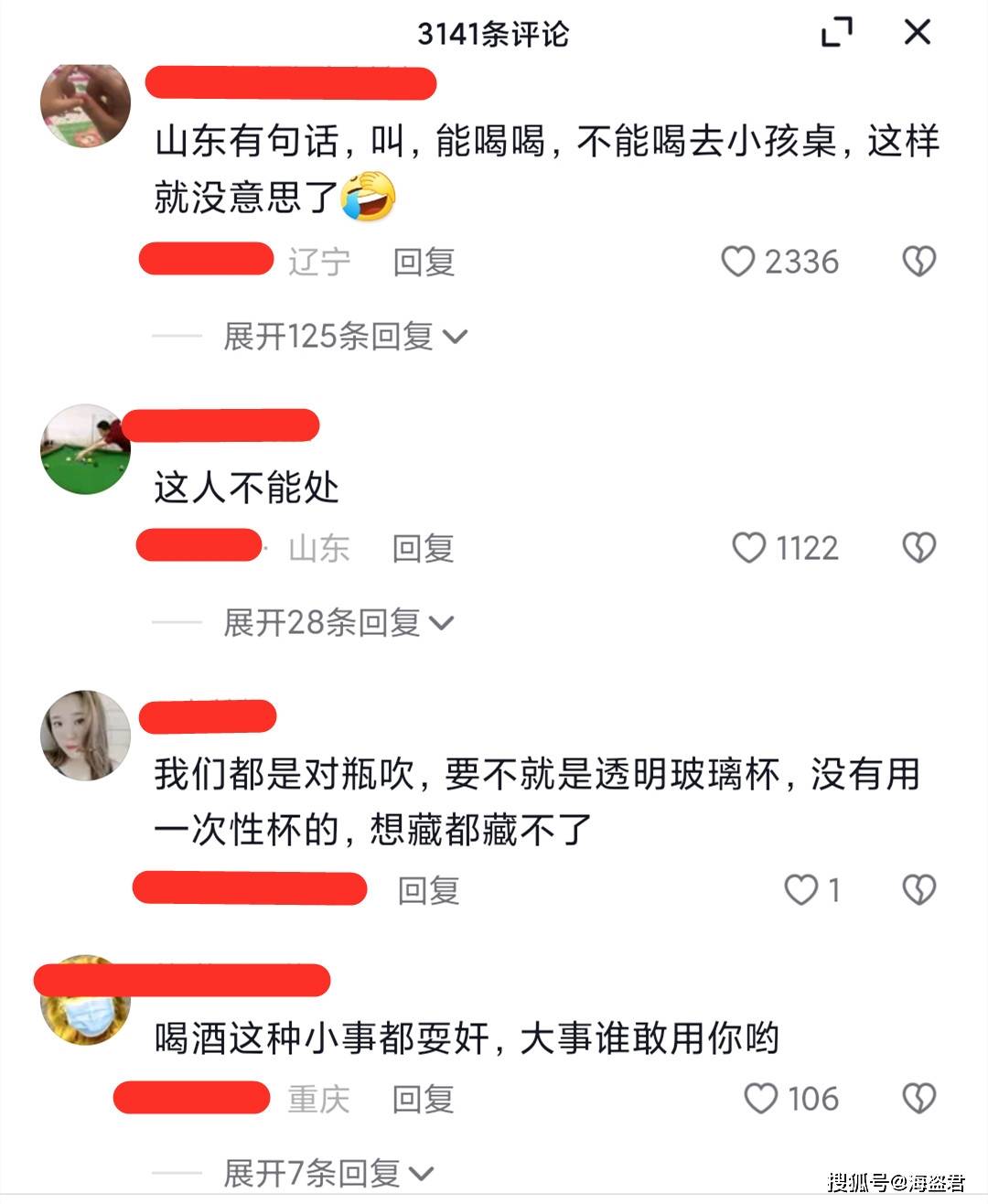Expand 展开125条回复 replies

(346, 337)
